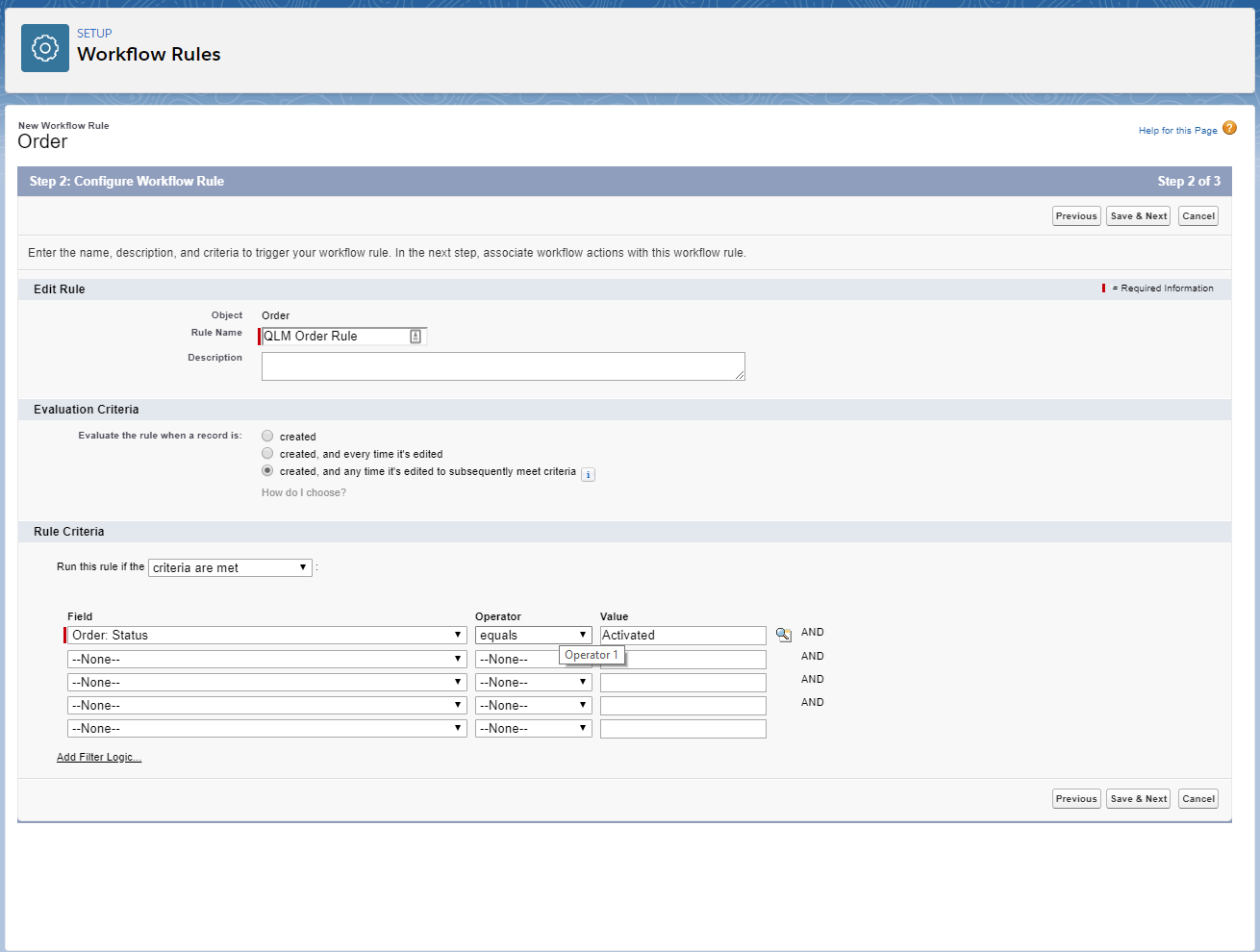1260x952 pixels.
Task: Click the 'Workflow Rules' heading
Action: (149, 54)
